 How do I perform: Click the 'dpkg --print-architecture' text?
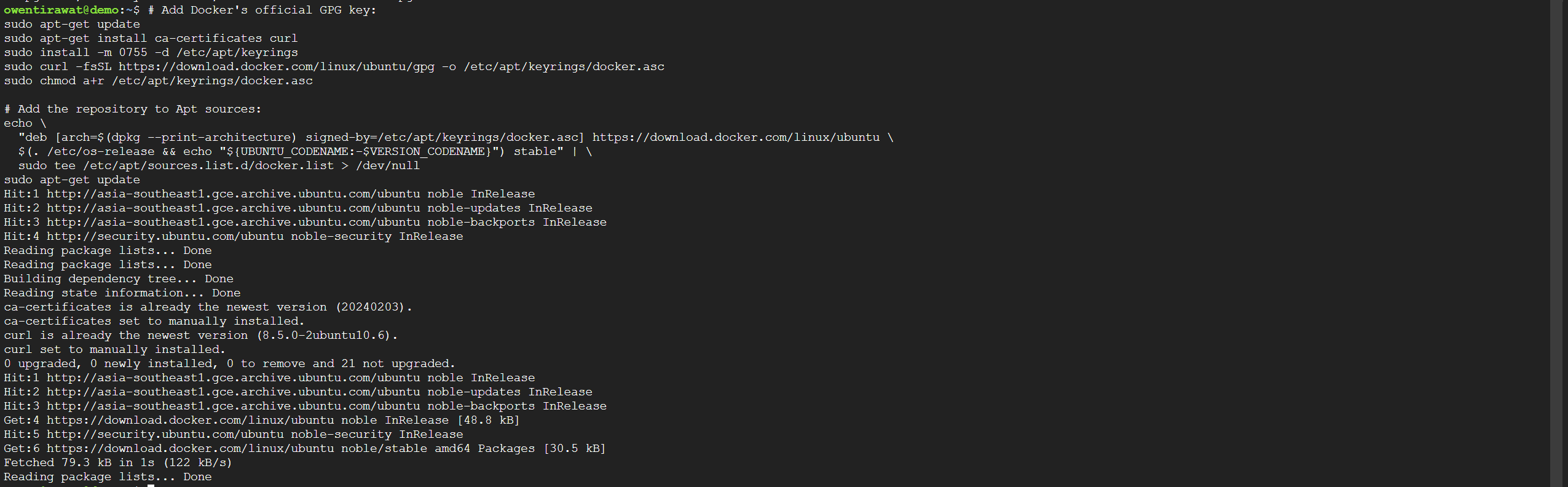tap(203, 137)
